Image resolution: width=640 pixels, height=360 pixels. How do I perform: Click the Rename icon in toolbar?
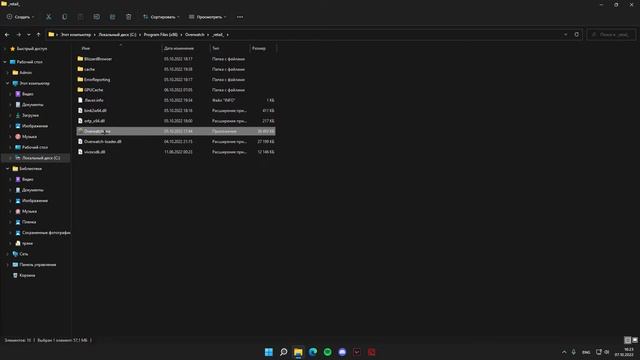coord(96,17)
